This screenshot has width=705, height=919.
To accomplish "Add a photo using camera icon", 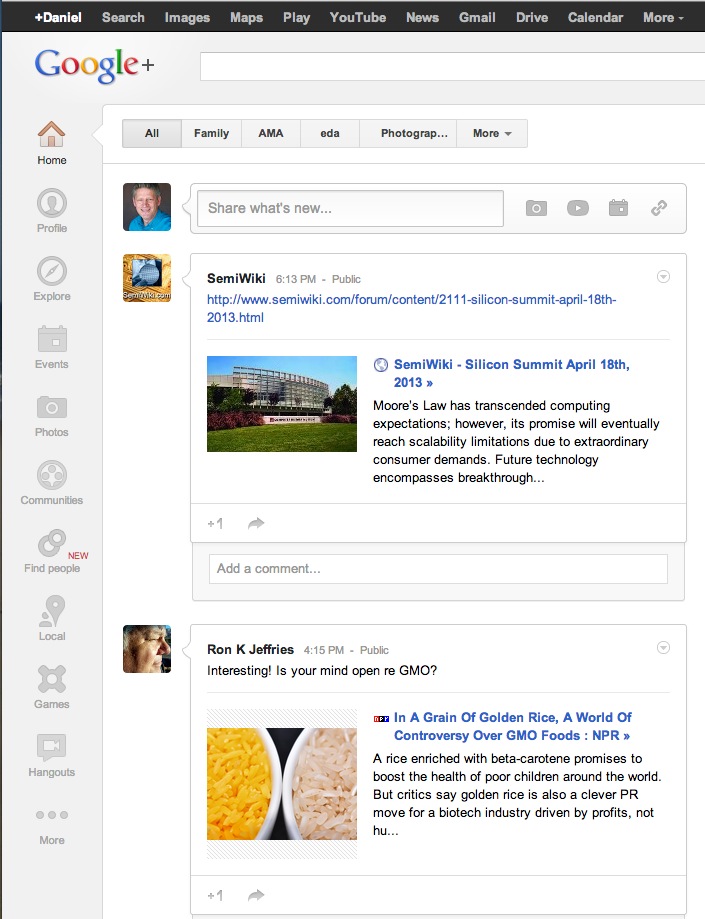I will pyautogui.click(x=537, y=208).
